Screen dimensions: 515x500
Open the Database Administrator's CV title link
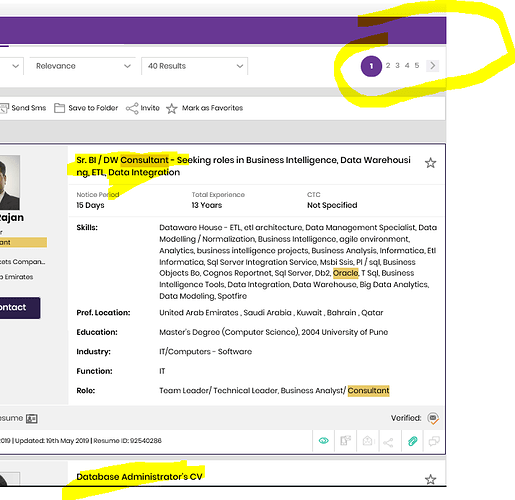[139, 477]
